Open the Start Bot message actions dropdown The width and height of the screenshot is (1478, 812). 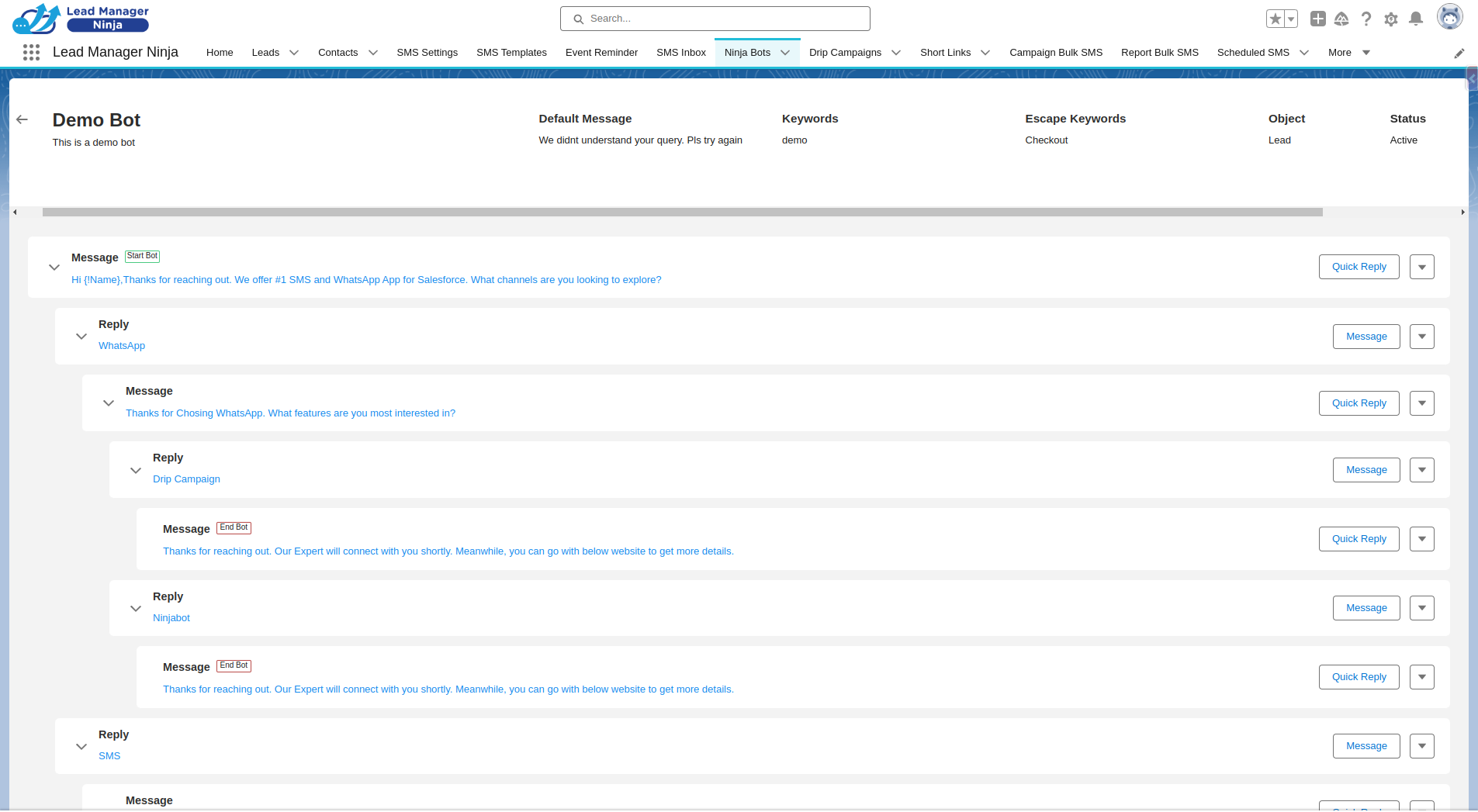1421,267
